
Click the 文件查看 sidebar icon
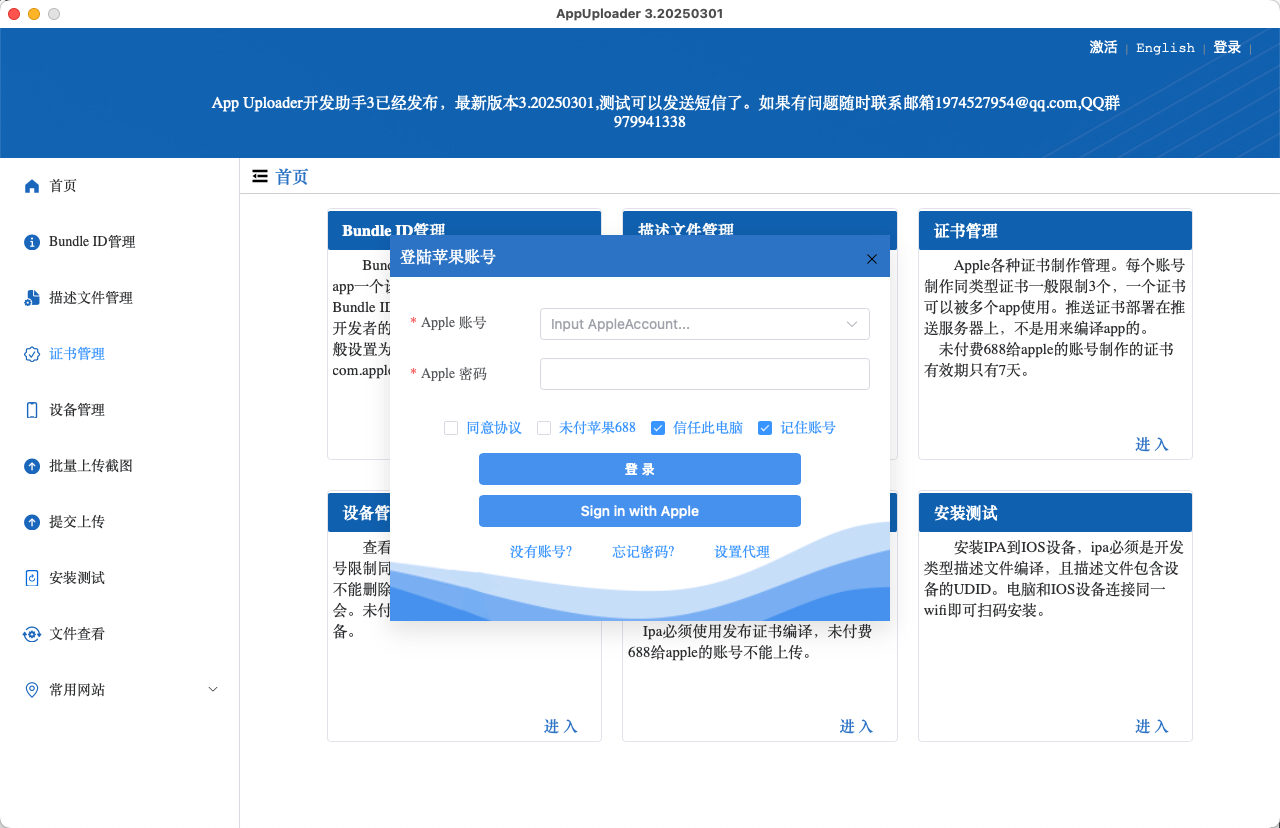tap(32, 634)
